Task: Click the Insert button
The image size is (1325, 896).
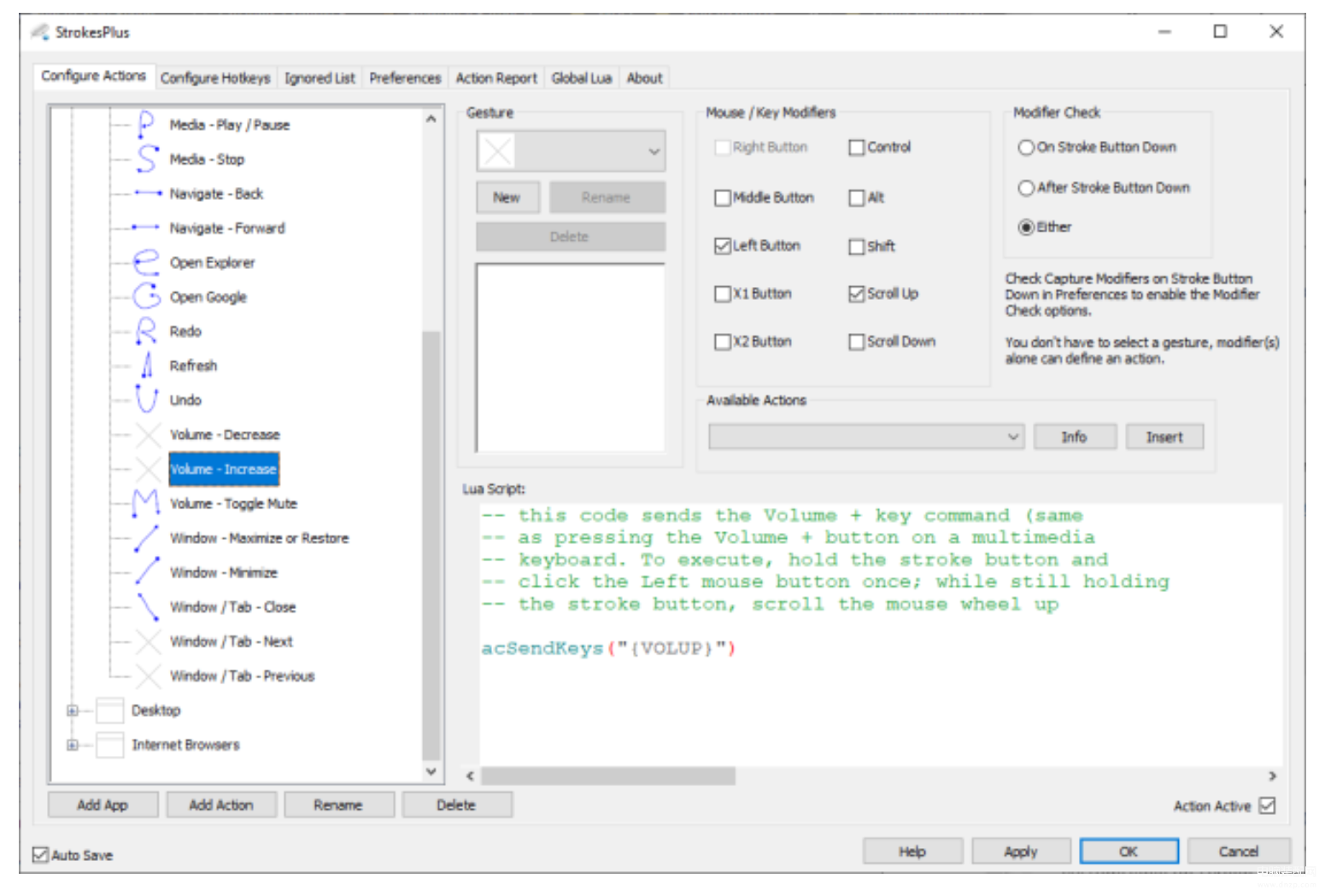Action: (x=1164, y=436)
